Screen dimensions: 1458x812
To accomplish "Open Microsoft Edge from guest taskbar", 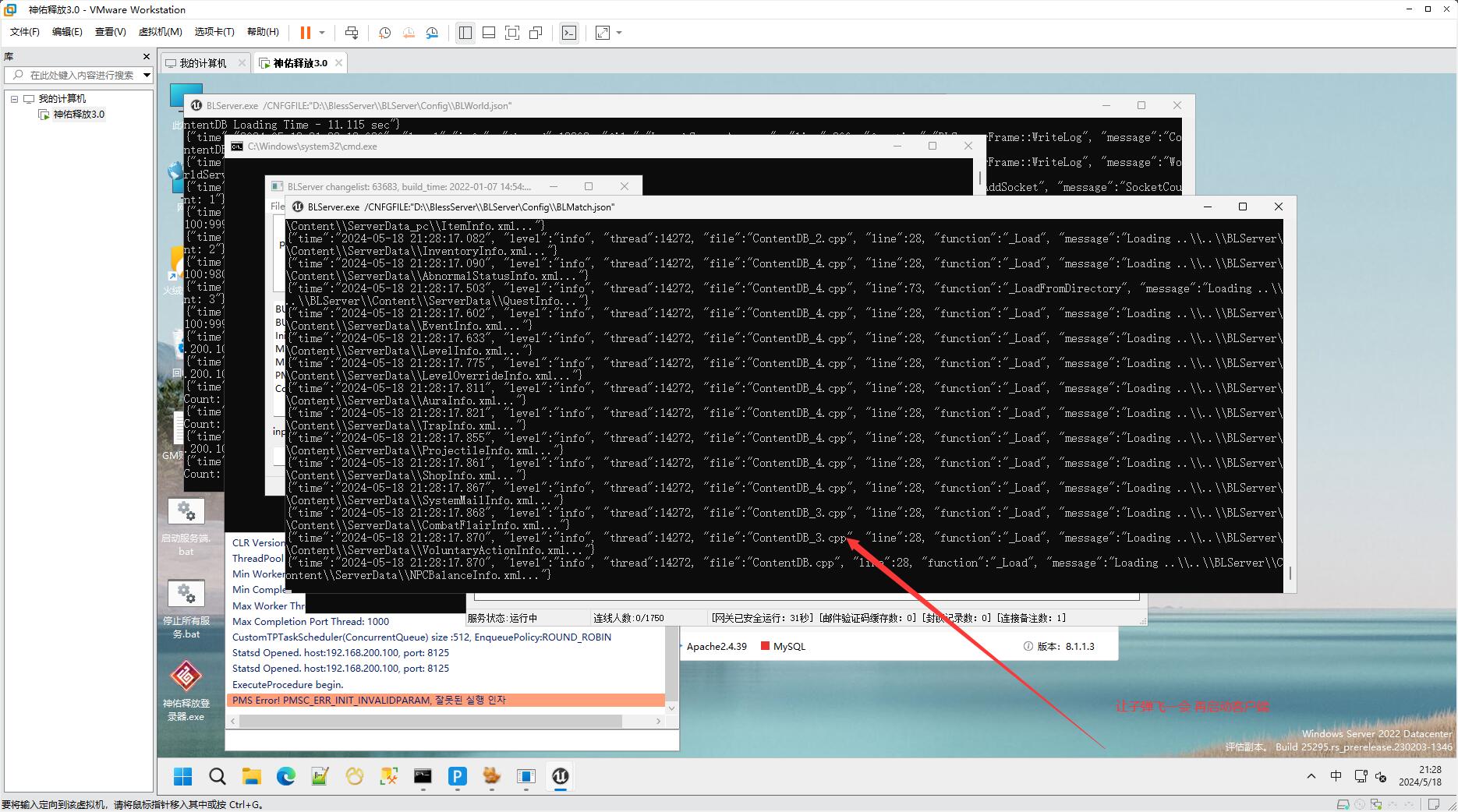I will click(x=286, y=776).
